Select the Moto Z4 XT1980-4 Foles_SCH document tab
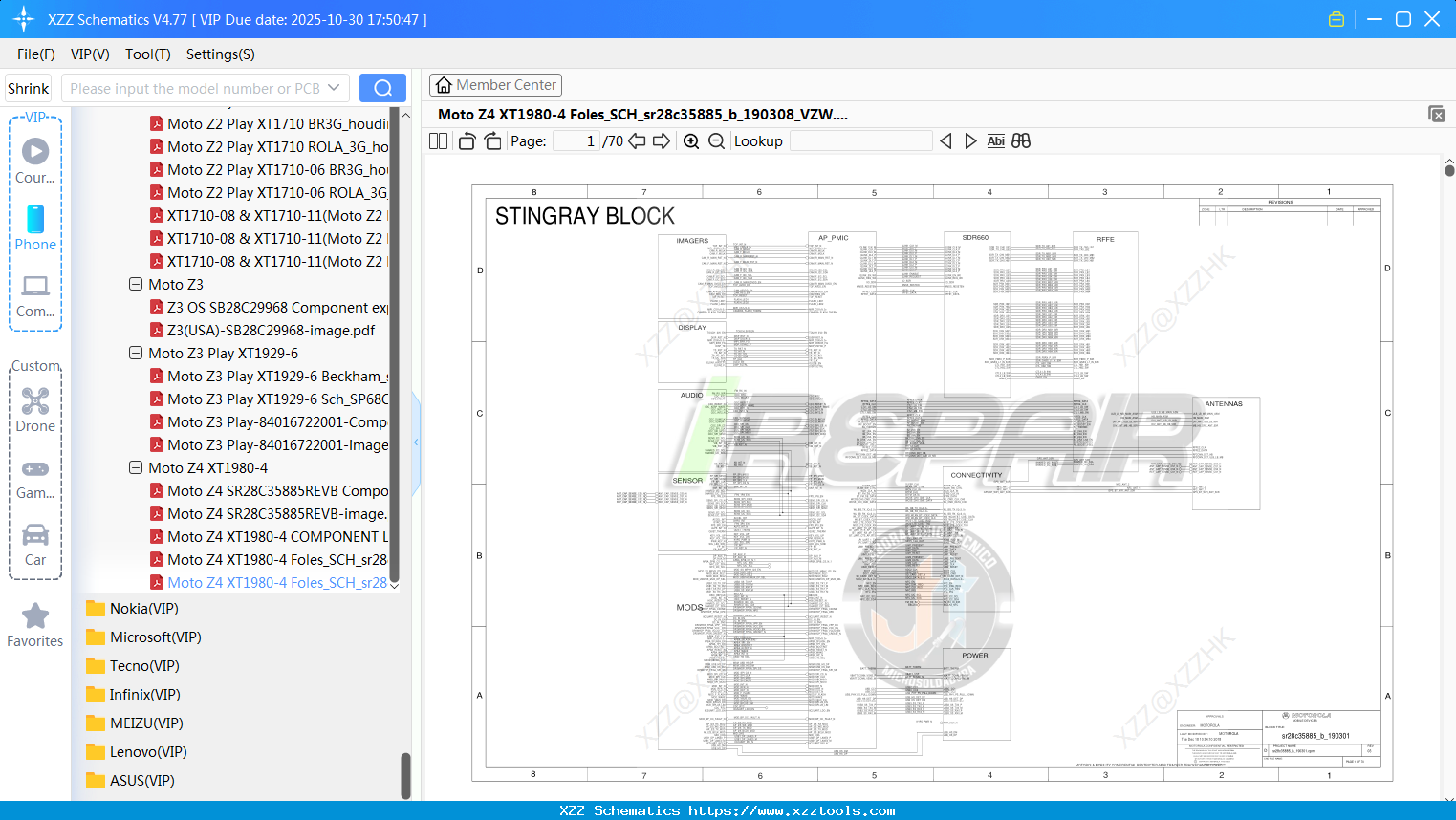This screenshot has width=1456, height=820. tap(642, 115)
